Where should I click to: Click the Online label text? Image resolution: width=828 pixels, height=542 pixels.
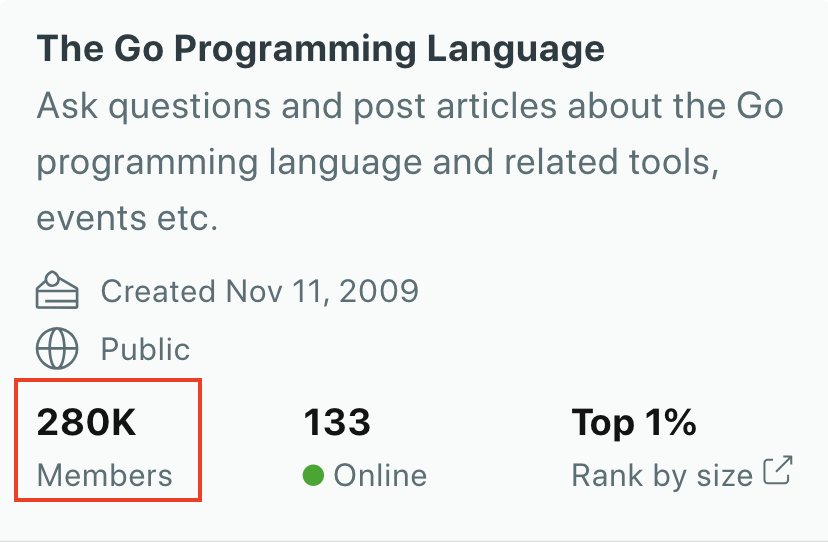[380, 476]
